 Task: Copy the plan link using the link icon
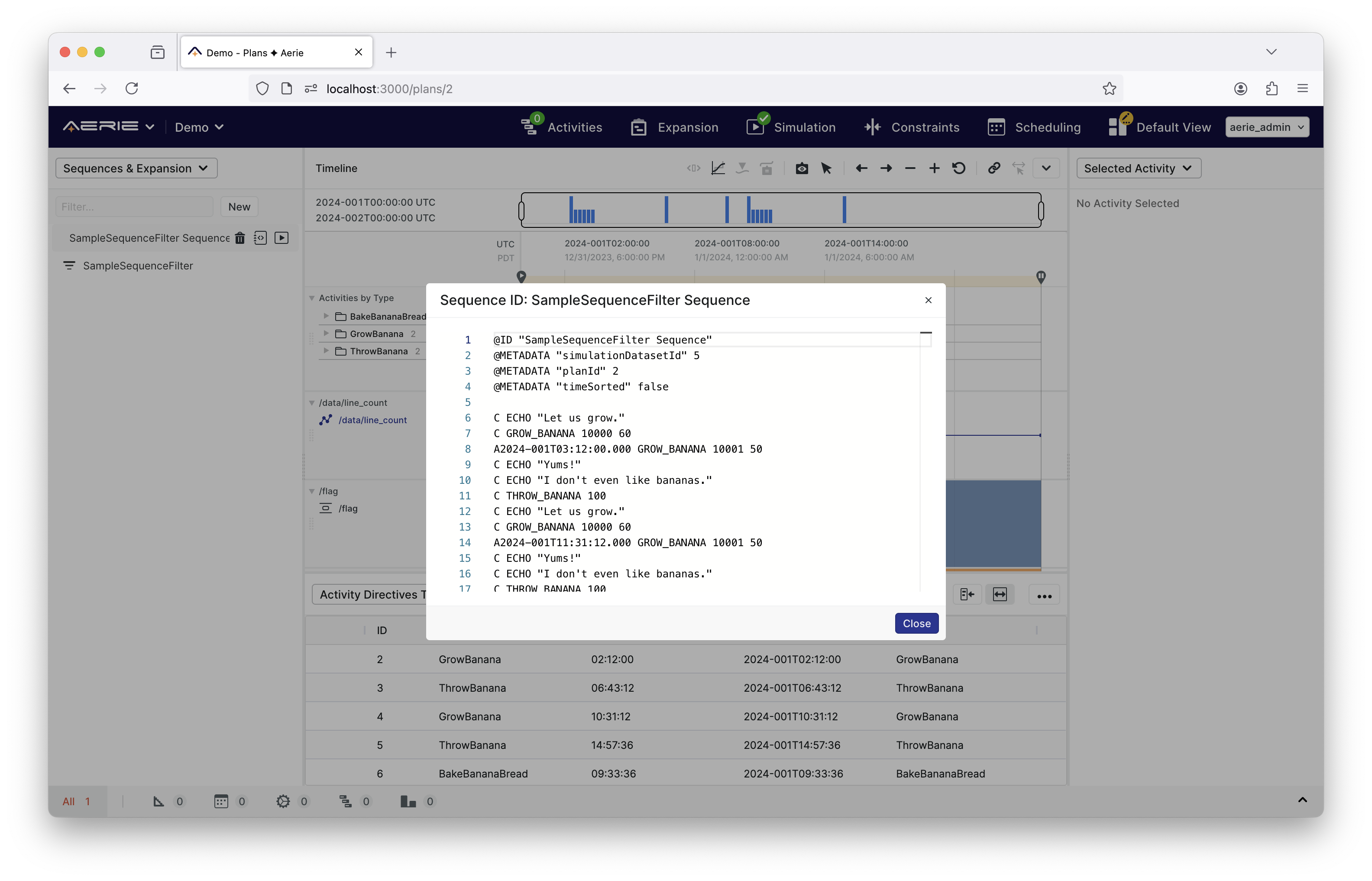[x=993, y=168]
